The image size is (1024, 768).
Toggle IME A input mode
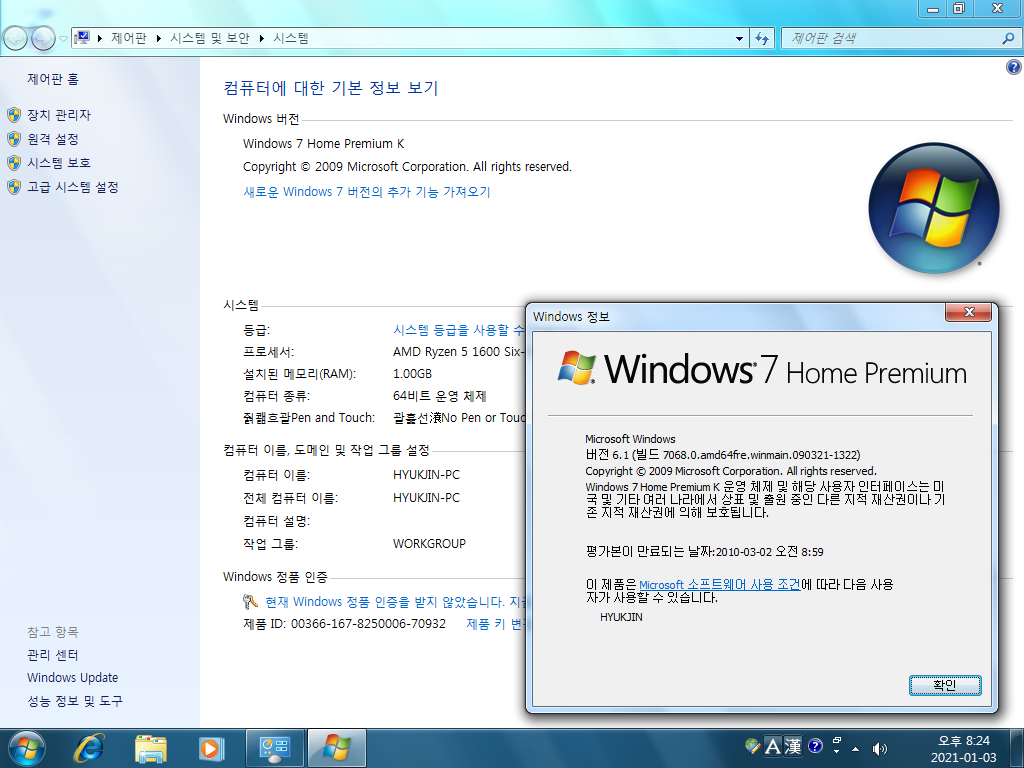(773, 746)
